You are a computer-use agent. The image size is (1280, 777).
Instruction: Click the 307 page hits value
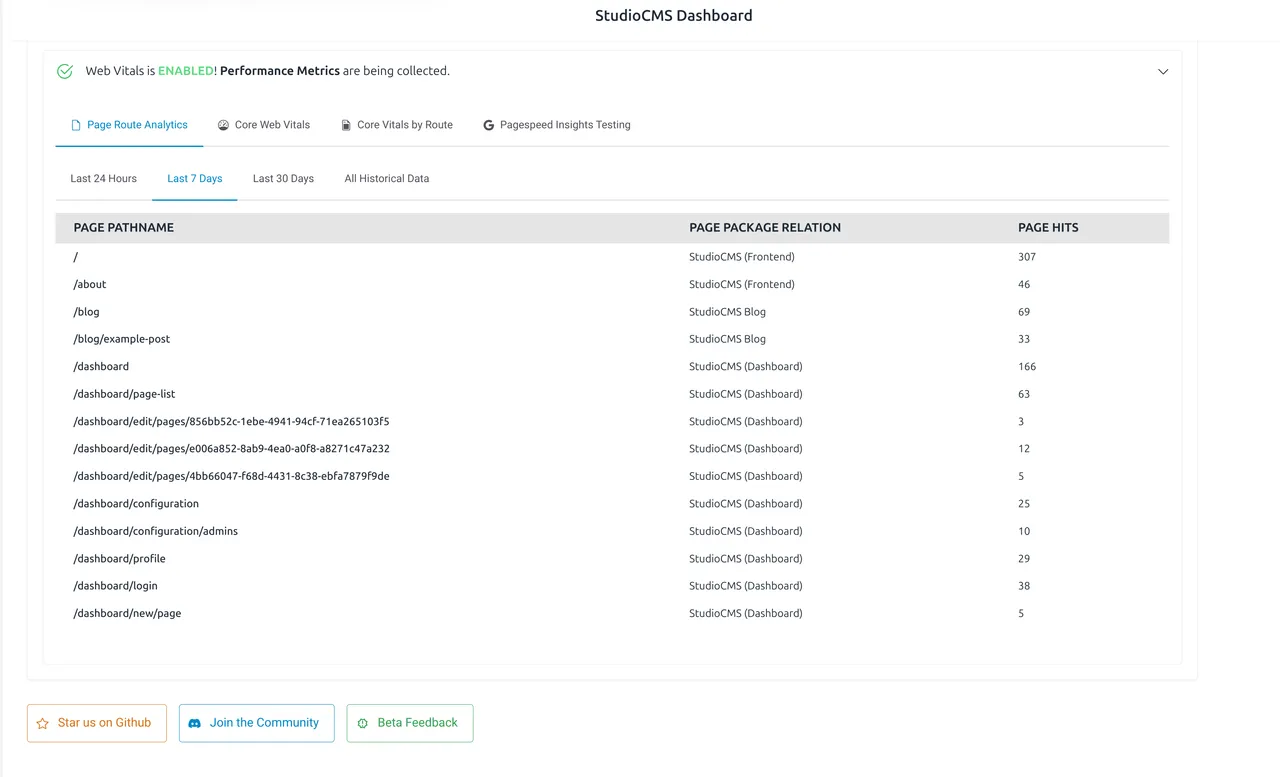coord(1027,257)
